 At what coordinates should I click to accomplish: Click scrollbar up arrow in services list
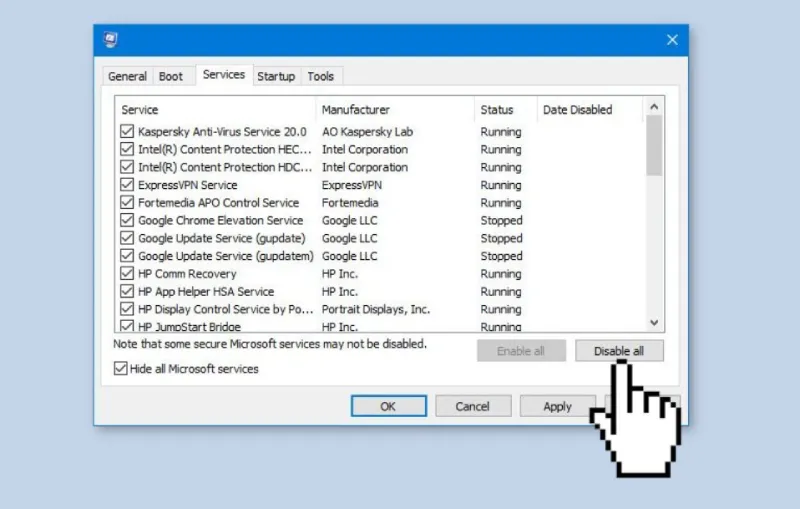654,107
